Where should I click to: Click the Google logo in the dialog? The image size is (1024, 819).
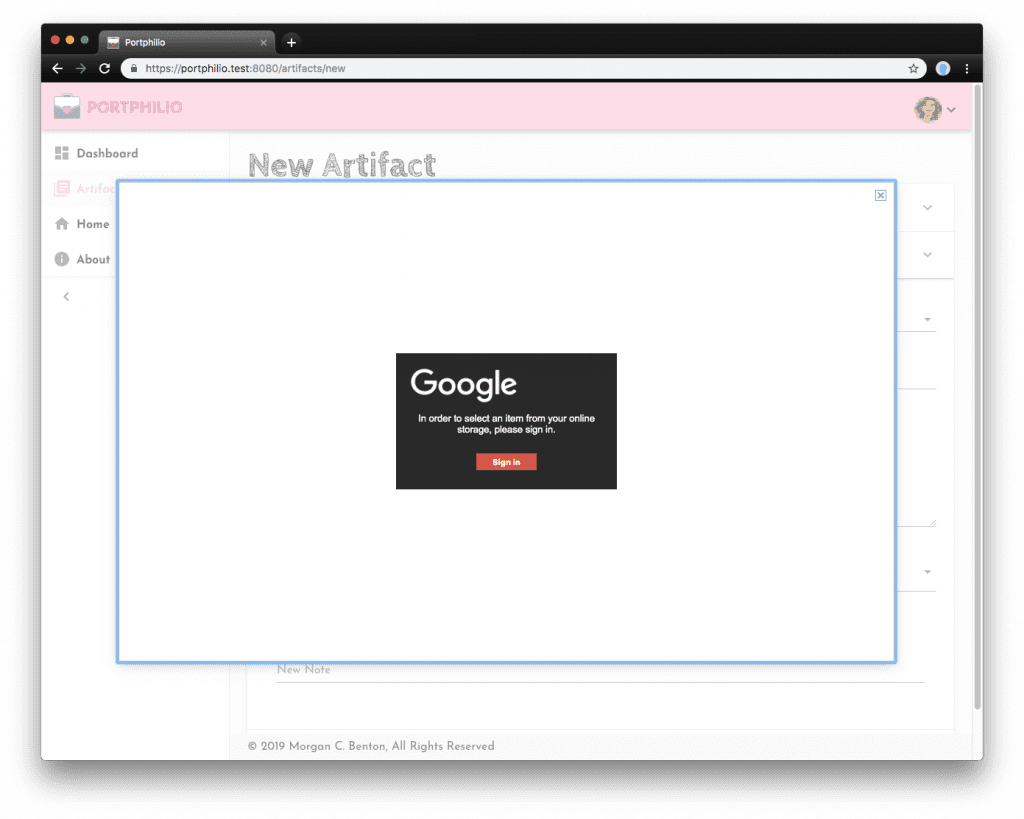464,384
